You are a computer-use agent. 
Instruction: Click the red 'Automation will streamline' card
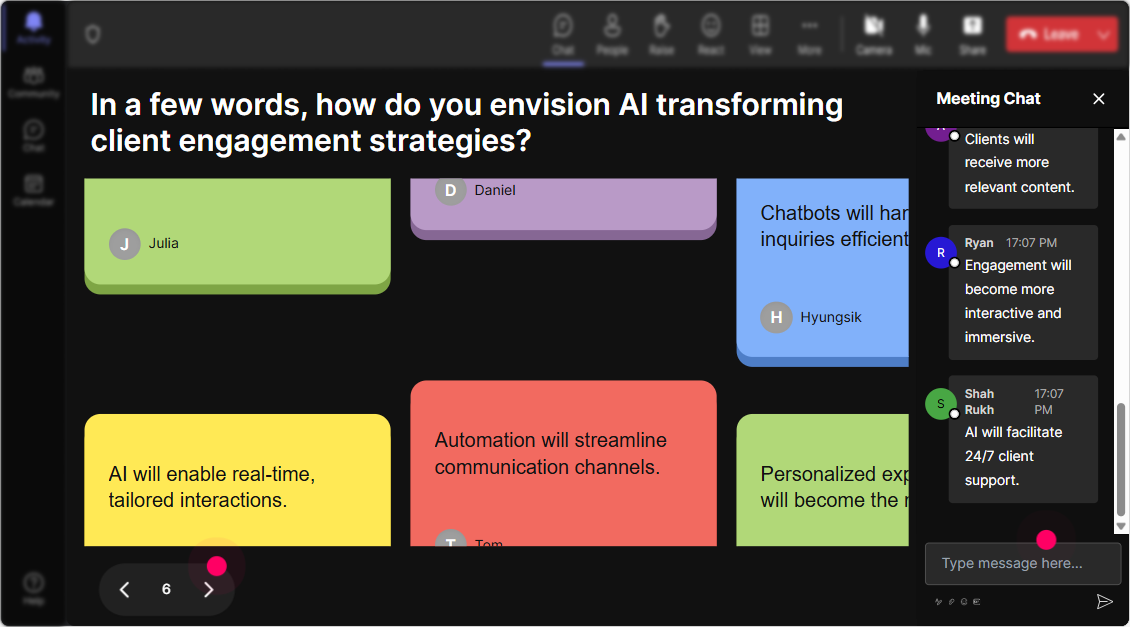click(564, 463)
